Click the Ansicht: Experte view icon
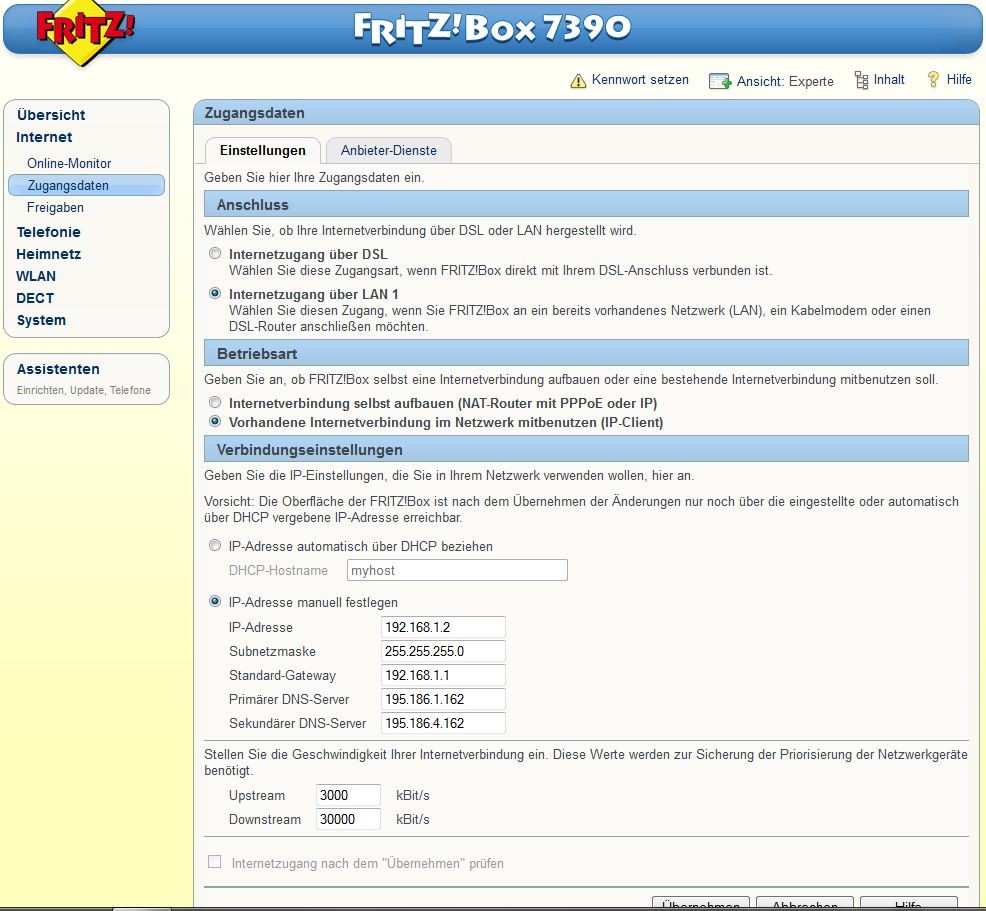Screen dimensions: 986x911 [720, 81]
